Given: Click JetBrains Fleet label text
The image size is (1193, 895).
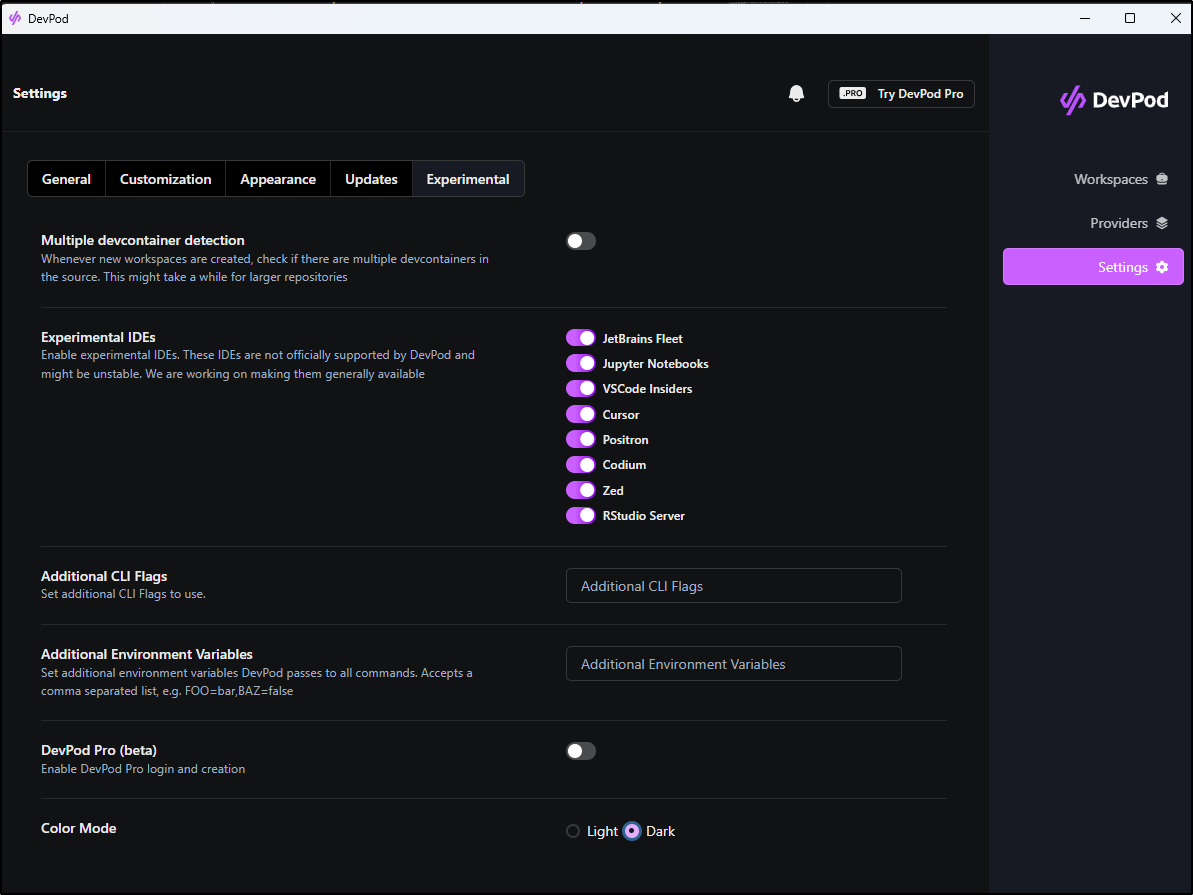Looking at the screenshot, I should [x=642, y=339].
